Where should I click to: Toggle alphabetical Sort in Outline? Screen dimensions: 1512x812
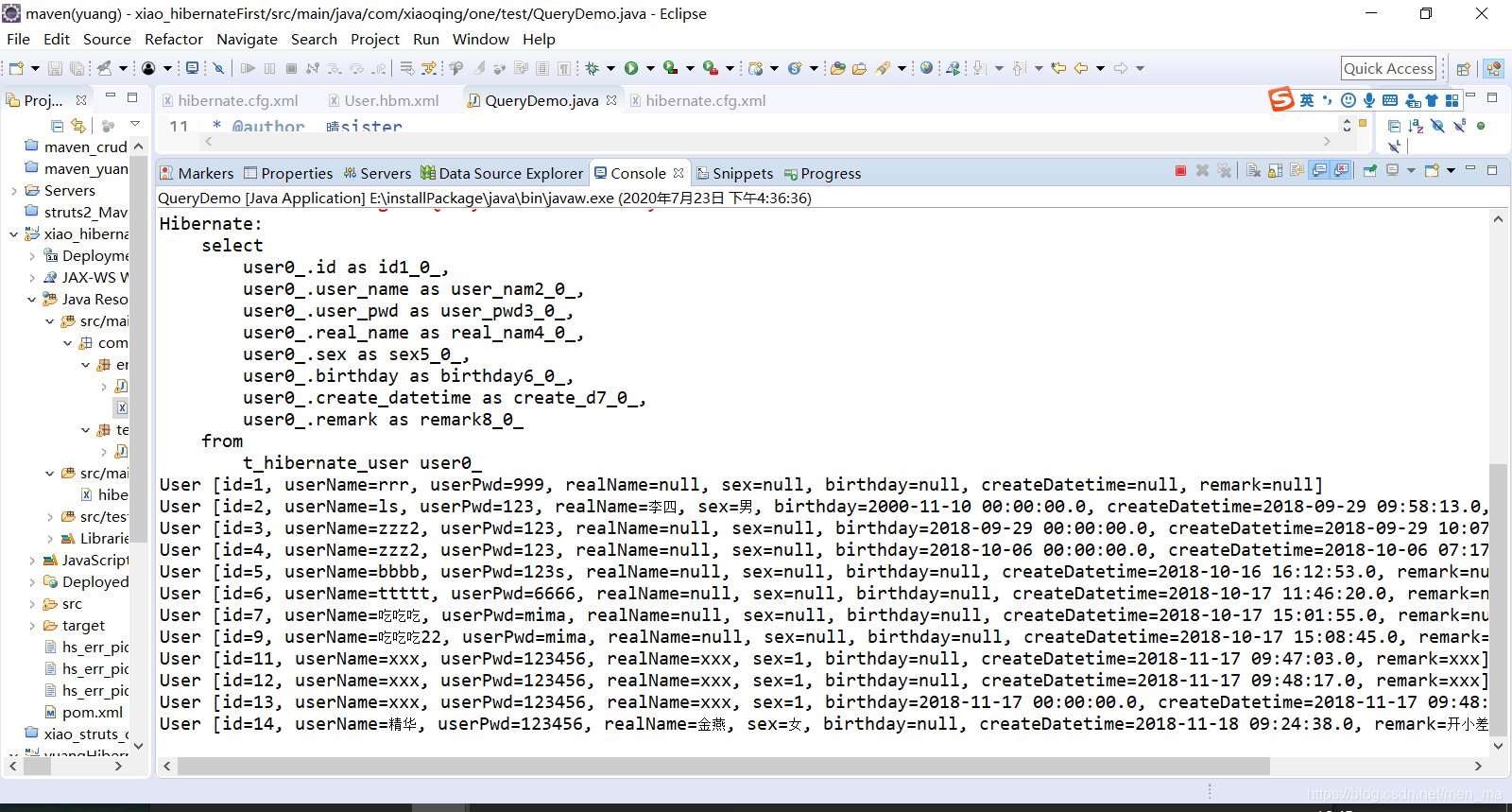1416,126
